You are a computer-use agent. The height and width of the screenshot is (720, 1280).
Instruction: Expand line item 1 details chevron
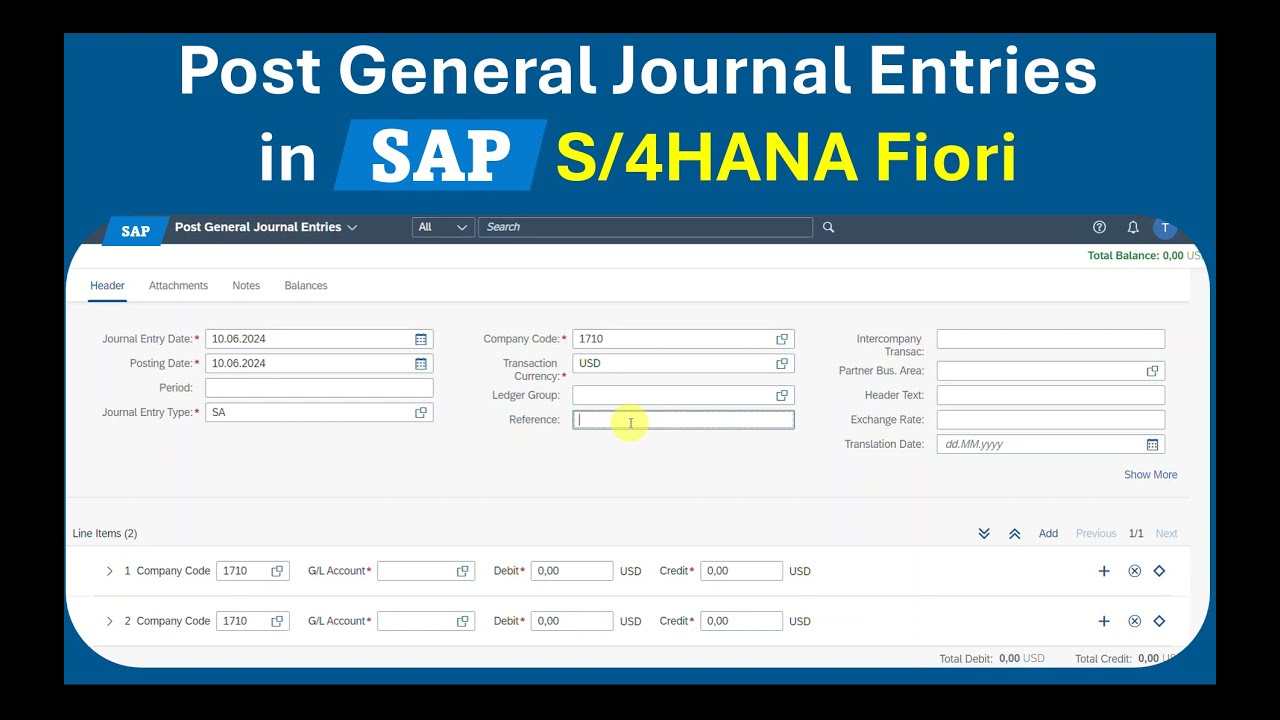pyautogui.click(x=110, y=571)
